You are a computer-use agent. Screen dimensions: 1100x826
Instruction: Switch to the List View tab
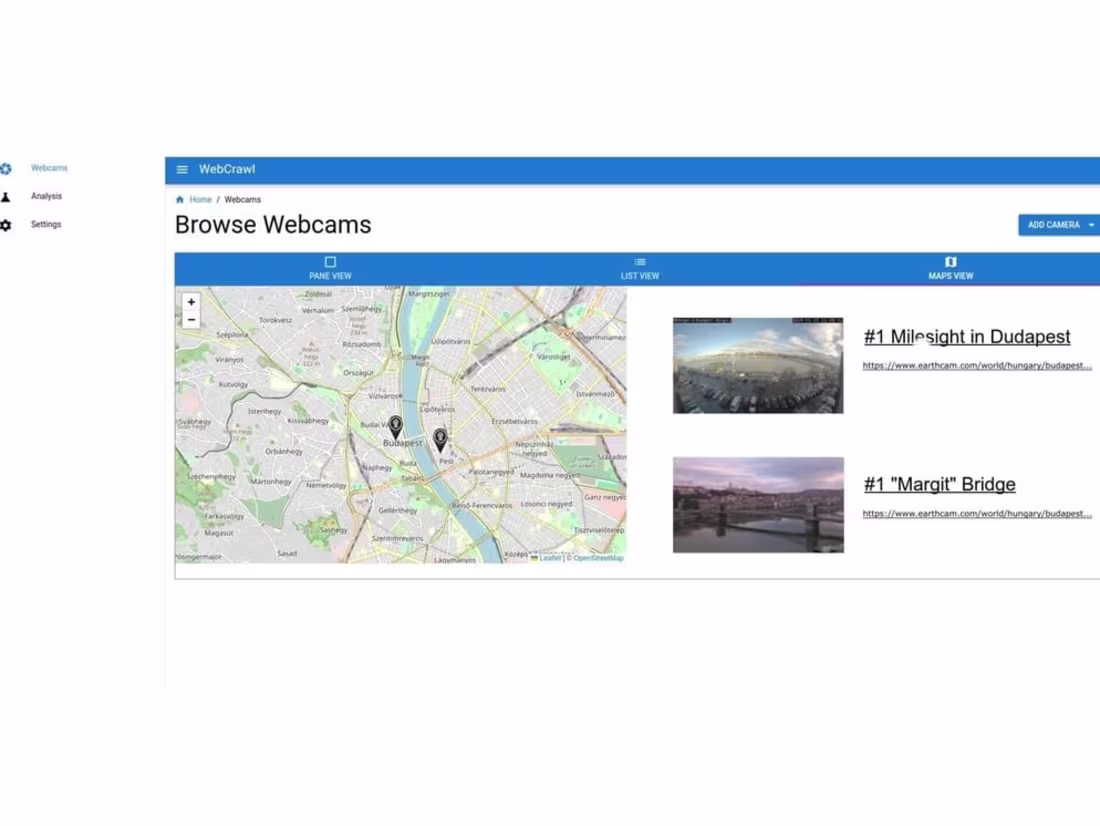tap(640, 268)
